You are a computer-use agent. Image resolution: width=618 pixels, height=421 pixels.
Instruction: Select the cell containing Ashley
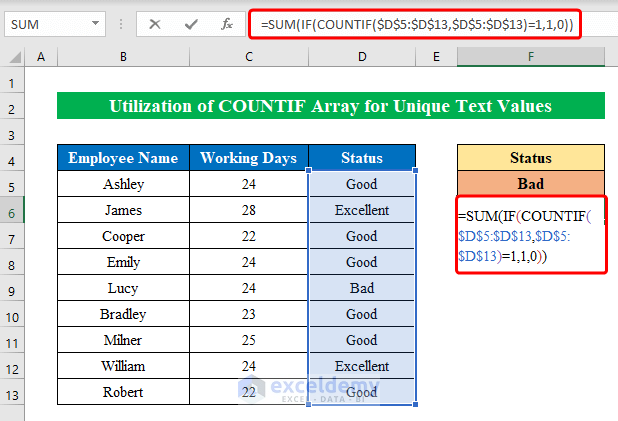pyautogui.click(x=122, y=184)
